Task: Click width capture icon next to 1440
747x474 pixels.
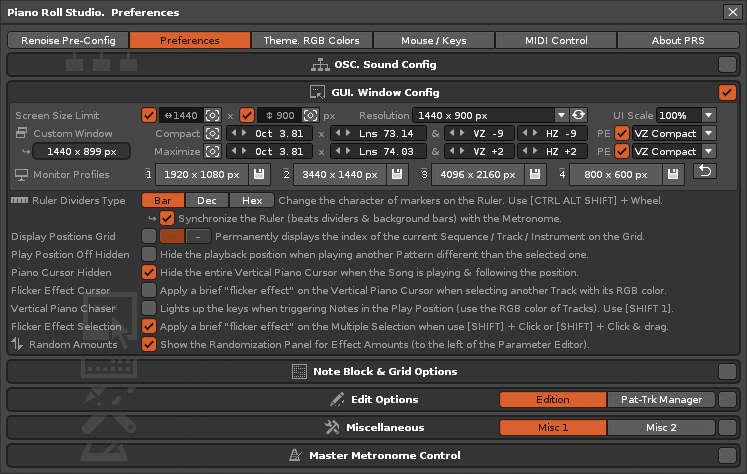Action: 212,115
